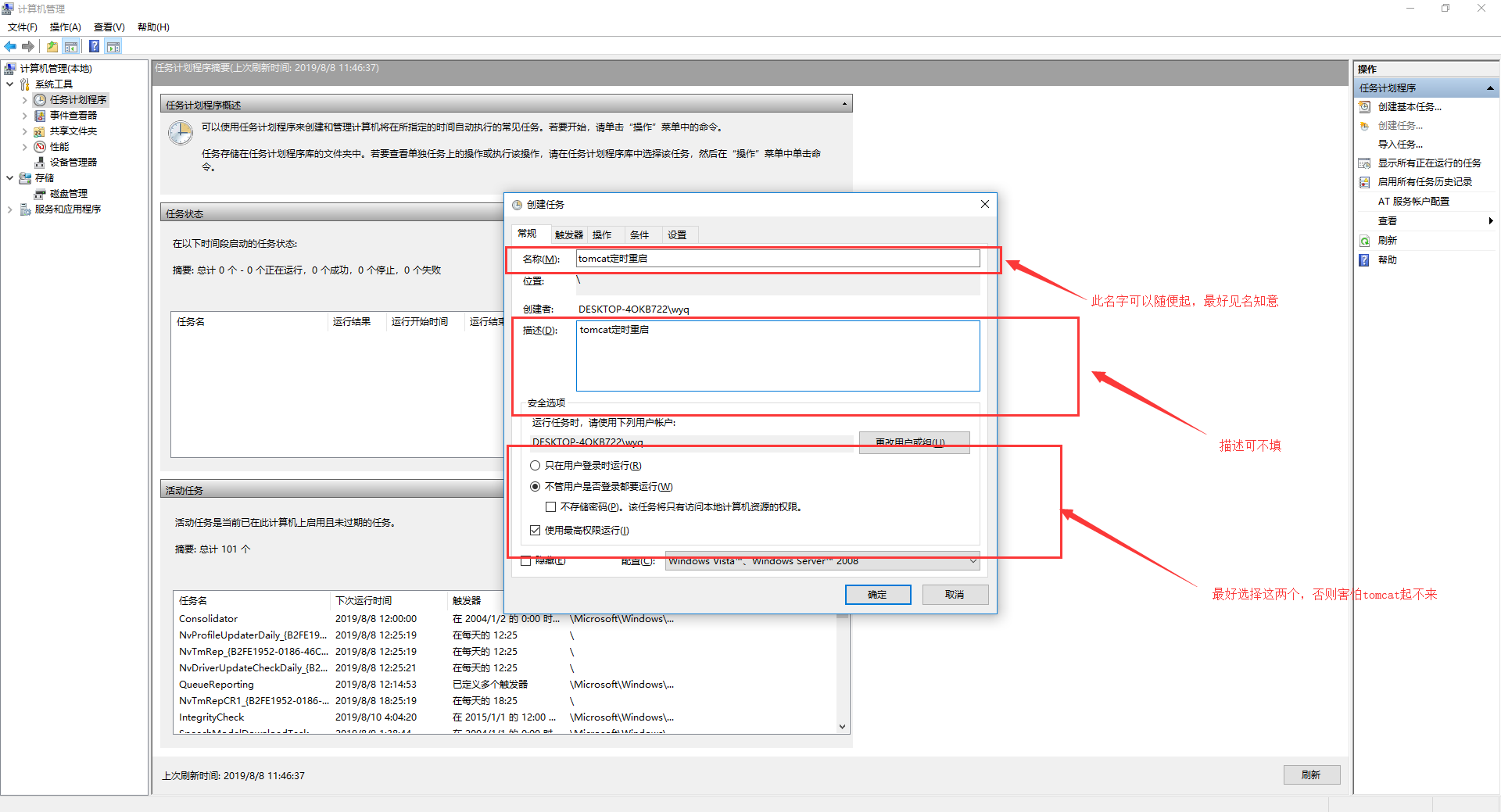
Task: Collapse the 存储 tree node
Action: point(9,178)
